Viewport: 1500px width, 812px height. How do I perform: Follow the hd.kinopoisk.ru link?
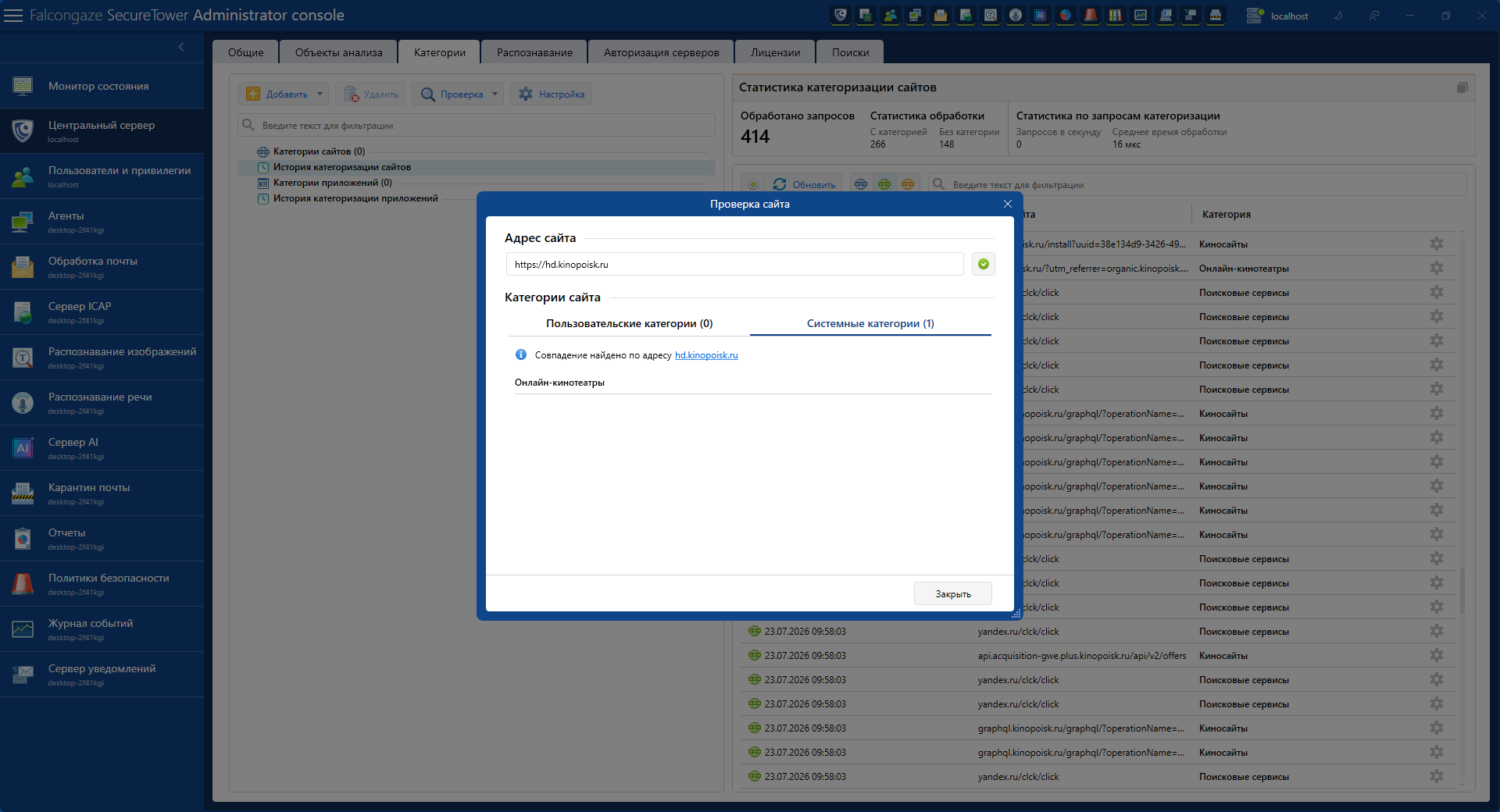click(x=706, y=355)
